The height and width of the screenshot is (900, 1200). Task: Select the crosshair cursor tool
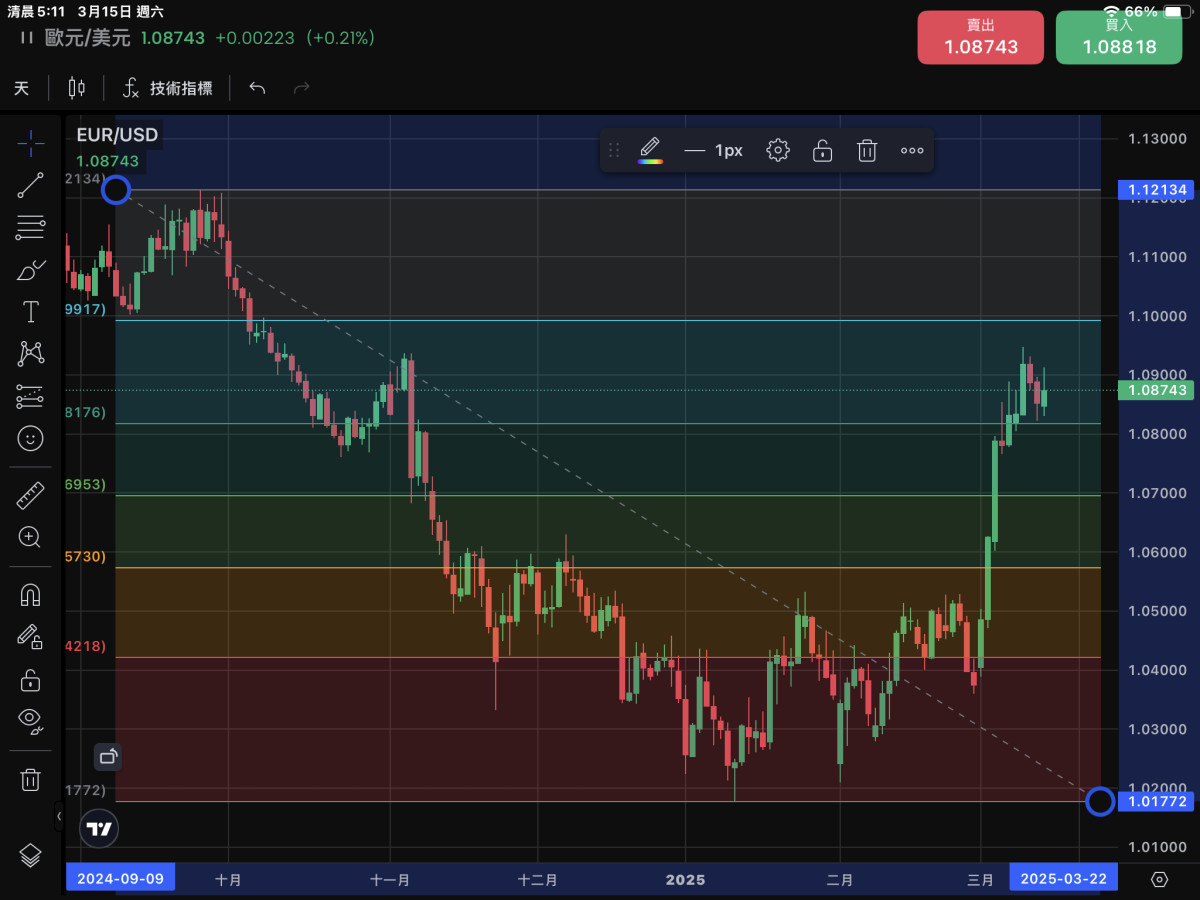(x=30, y=143)
